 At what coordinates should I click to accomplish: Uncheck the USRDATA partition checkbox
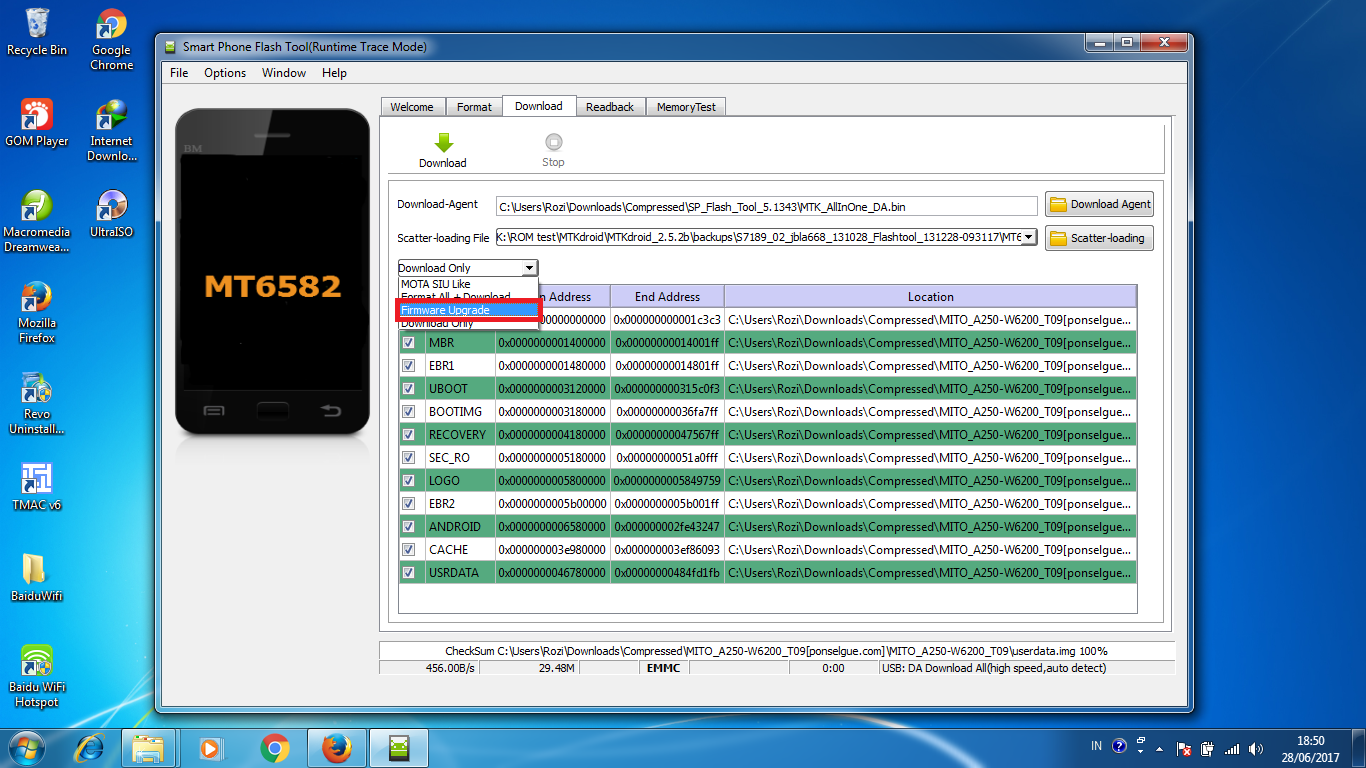[409, 573]
